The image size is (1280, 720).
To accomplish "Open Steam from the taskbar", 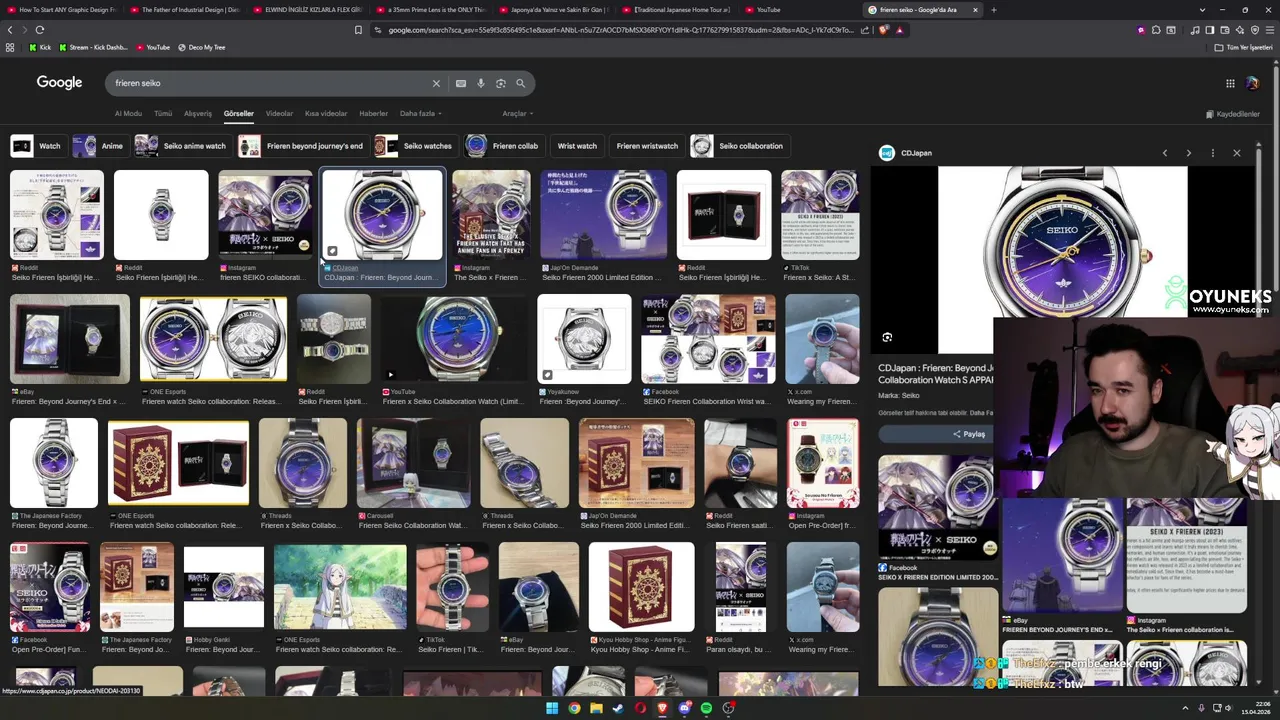I will (x=618, y=708).
